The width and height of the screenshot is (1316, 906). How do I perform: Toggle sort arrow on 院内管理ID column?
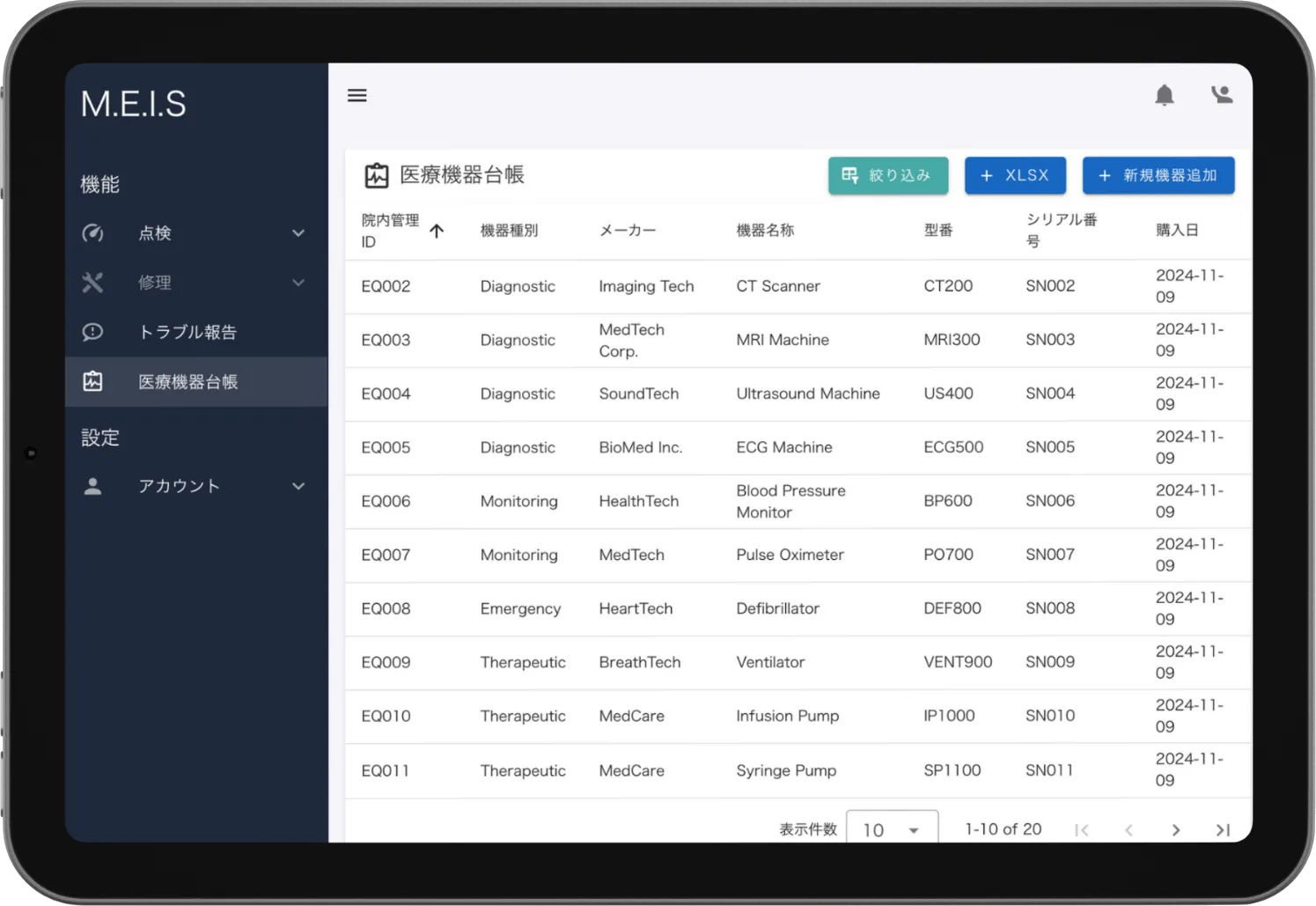click(437, 231)
